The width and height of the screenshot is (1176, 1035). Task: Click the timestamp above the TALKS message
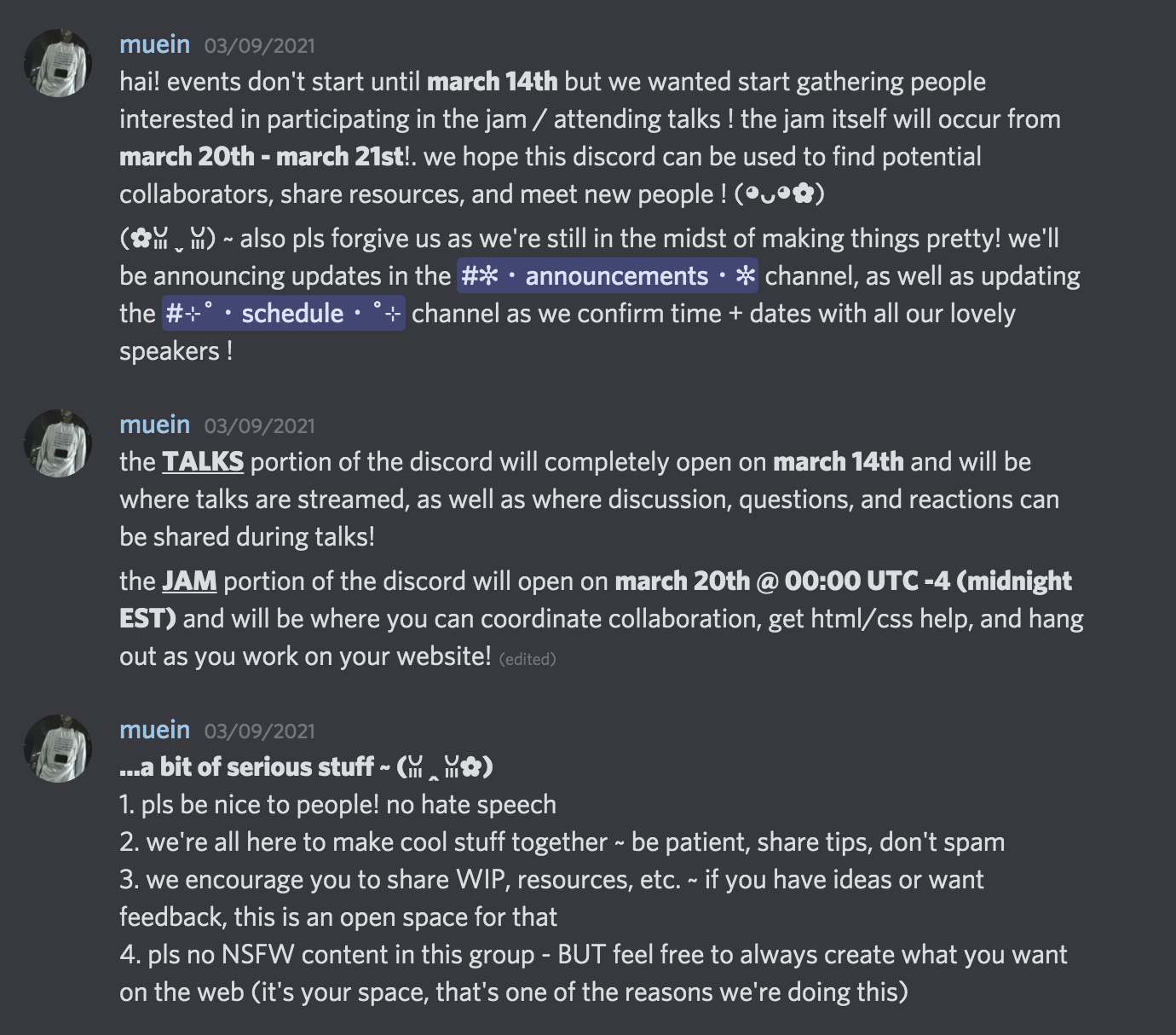pyautogui.click(x=259, y=426)
